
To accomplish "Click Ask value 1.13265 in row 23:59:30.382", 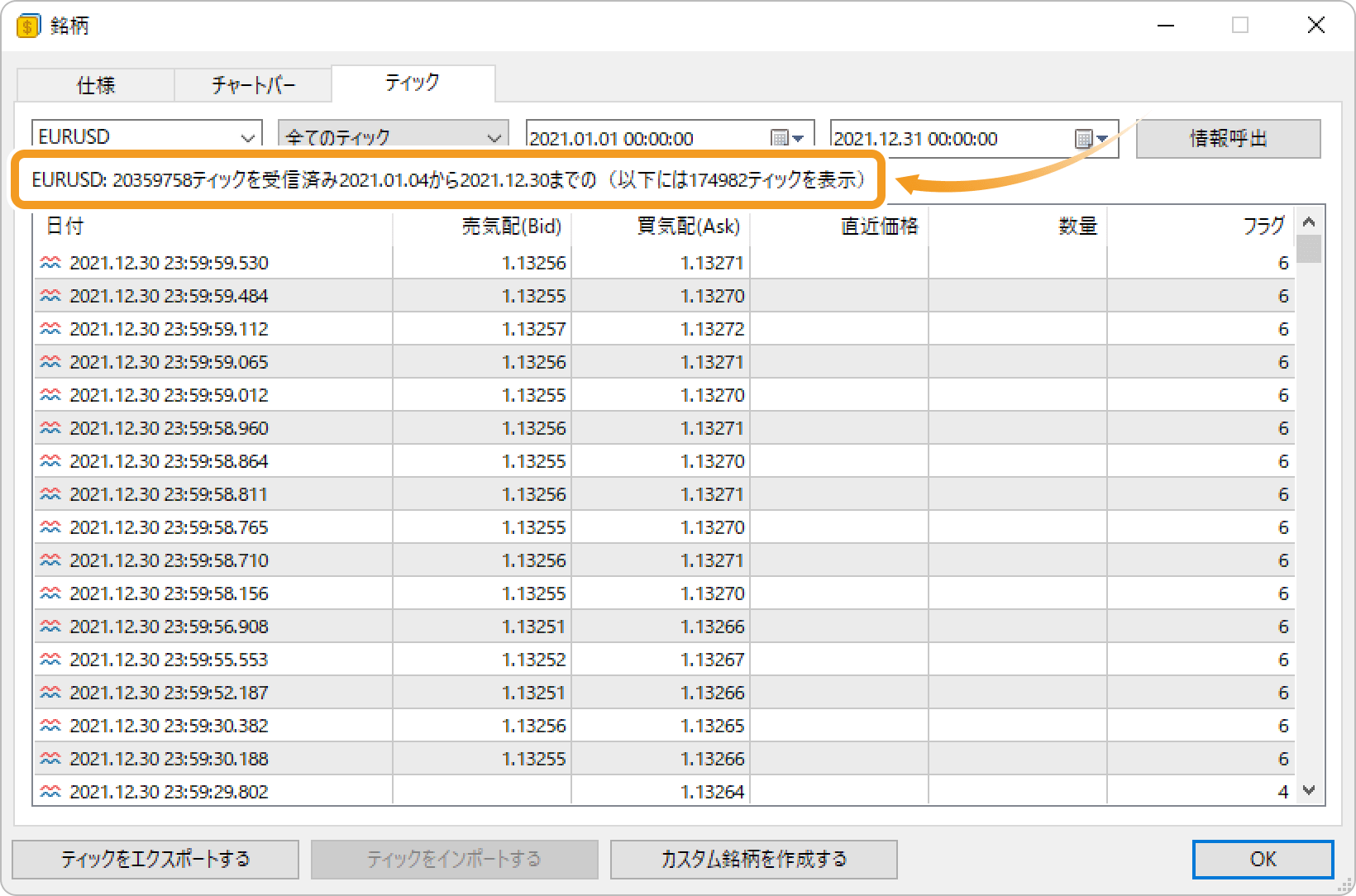I will coord(713,726).
